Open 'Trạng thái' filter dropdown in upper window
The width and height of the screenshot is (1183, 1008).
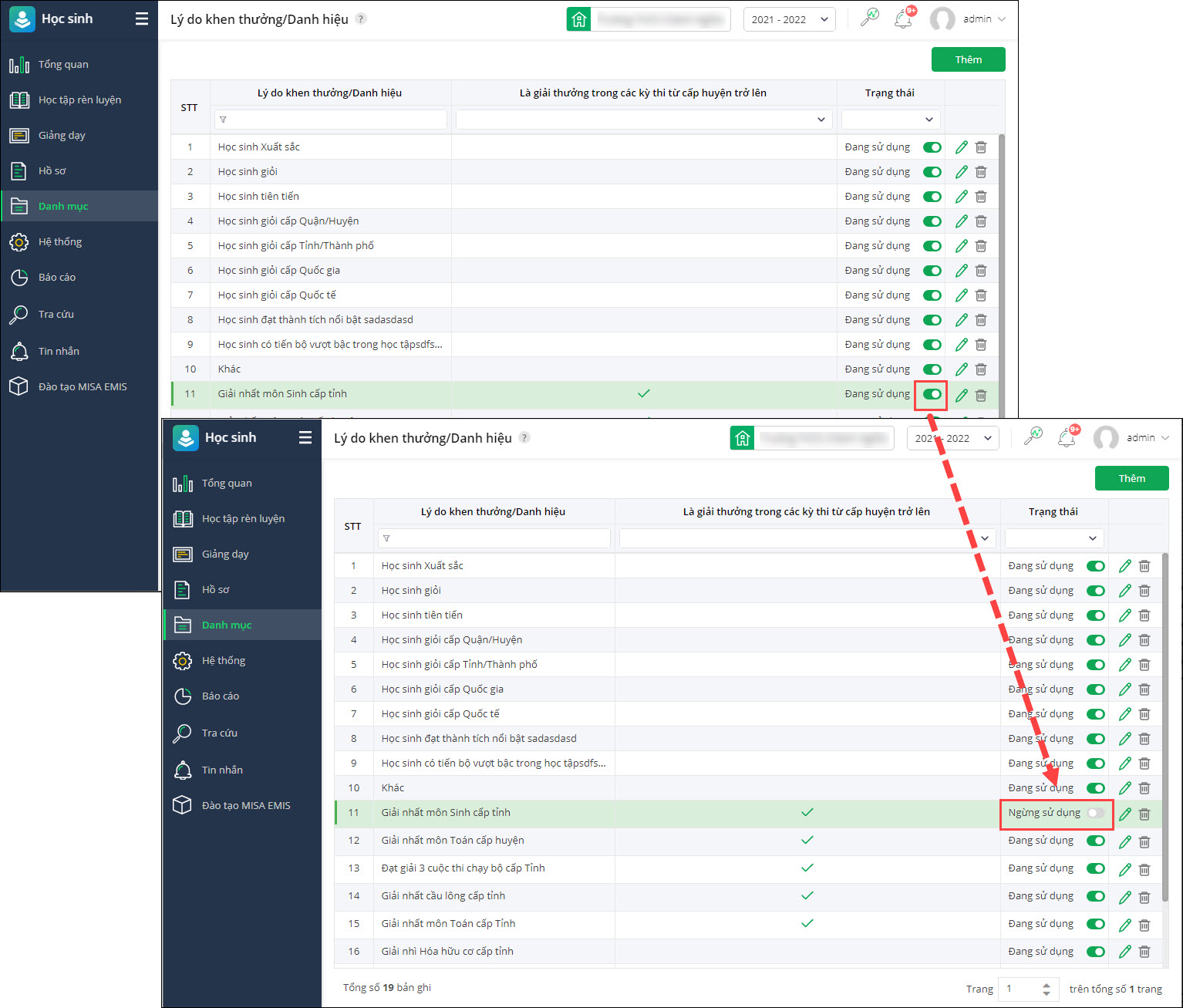pos(891,119)
